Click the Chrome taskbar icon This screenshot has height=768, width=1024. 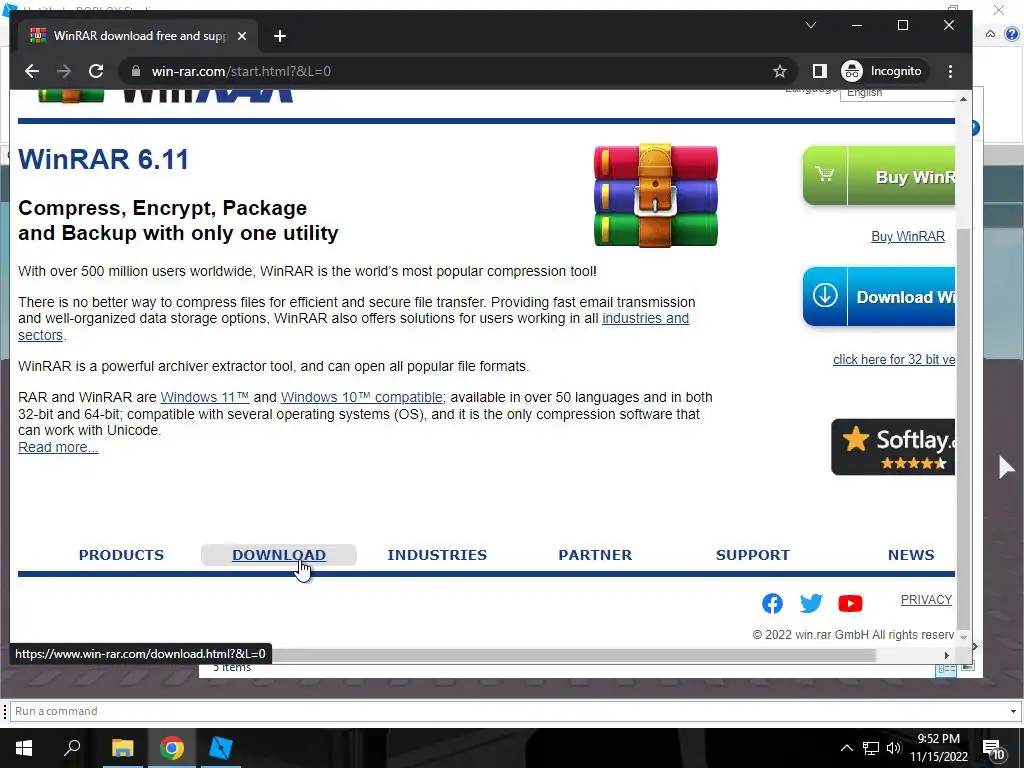pos(172,748)
